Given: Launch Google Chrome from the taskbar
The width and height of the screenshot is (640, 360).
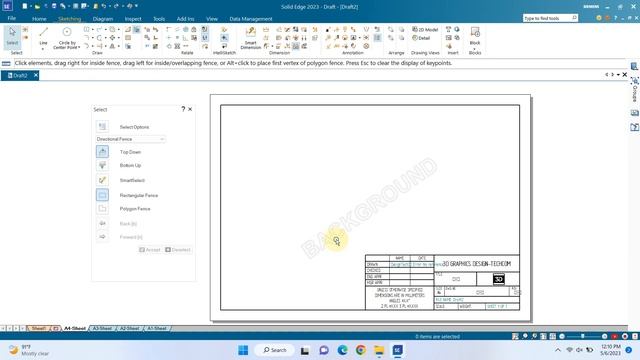Looking at the screenshot, I should pos(361,350).
